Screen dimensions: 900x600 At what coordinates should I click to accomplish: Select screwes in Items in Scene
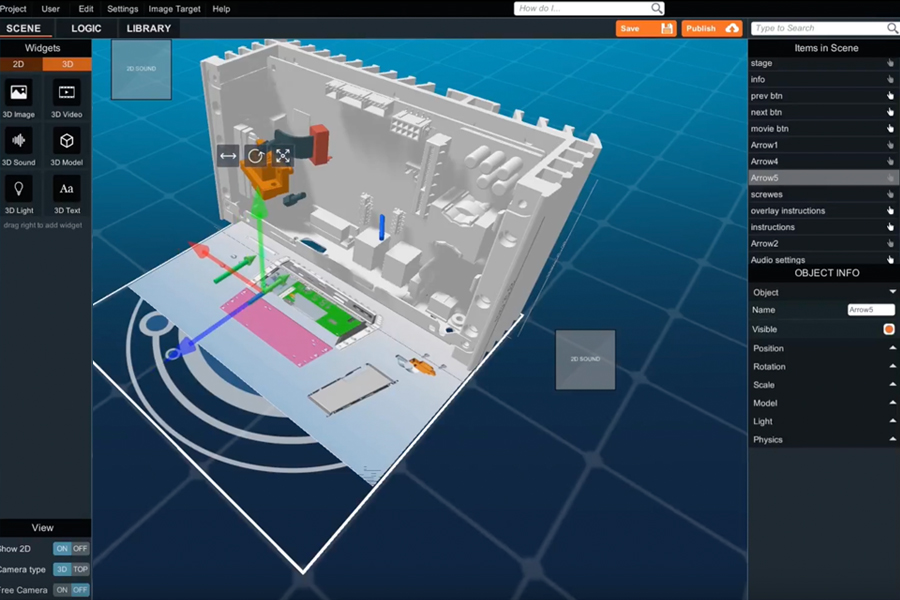tap(824, 194)
